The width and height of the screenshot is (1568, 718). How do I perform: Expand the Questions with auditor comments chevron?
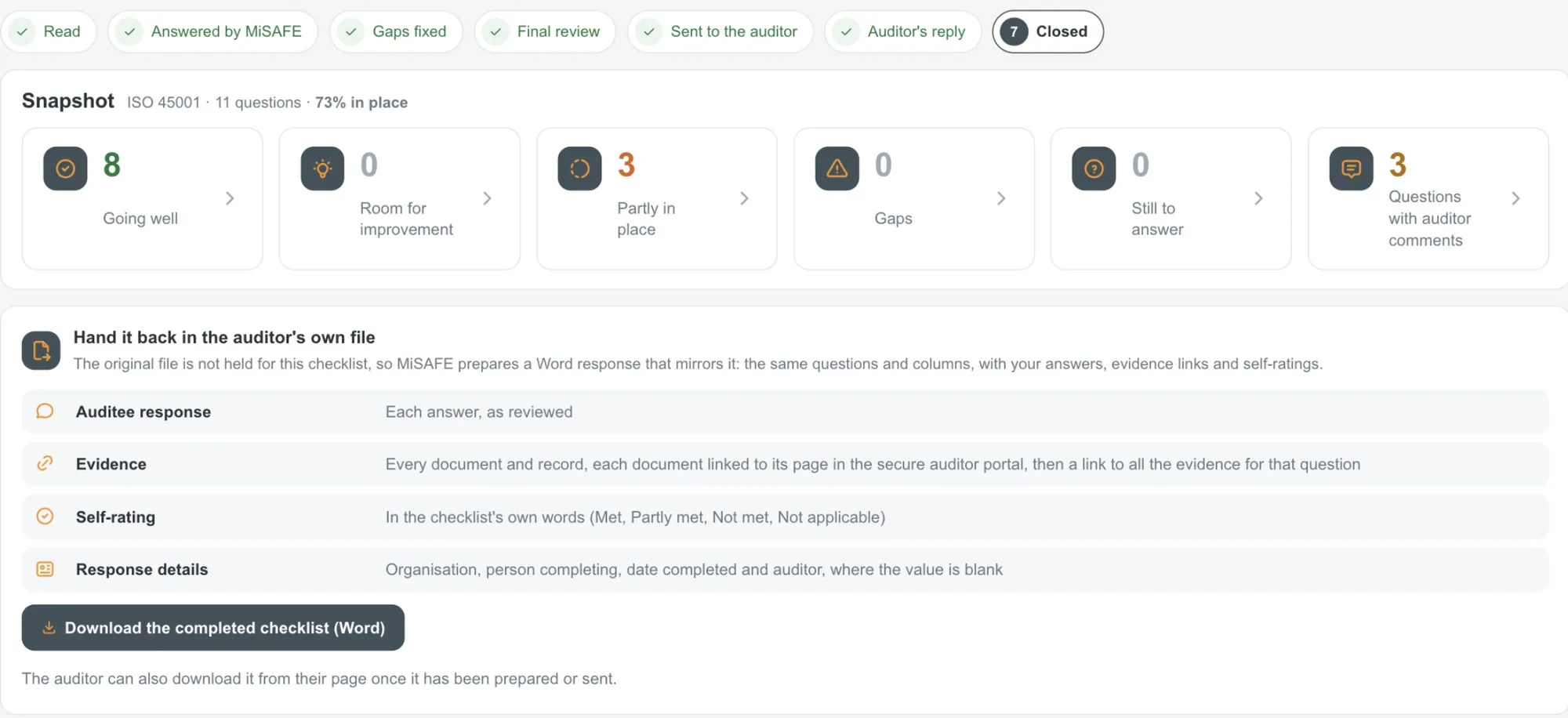point(1515,198)
